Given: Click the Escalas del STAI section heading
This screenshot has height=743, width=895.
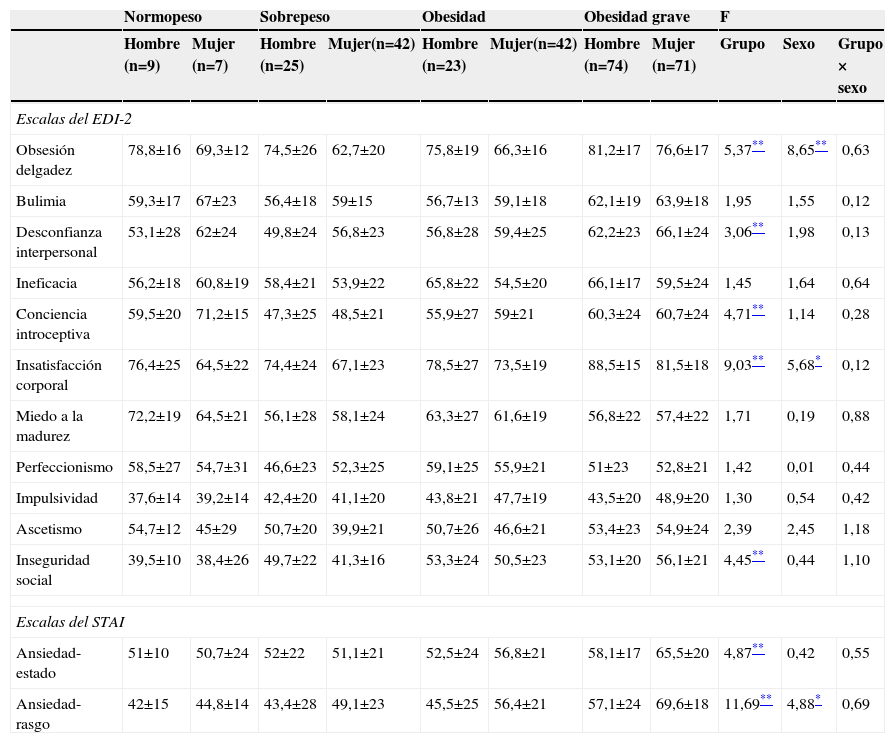Looking at the screenshot, I should point(70,622).
